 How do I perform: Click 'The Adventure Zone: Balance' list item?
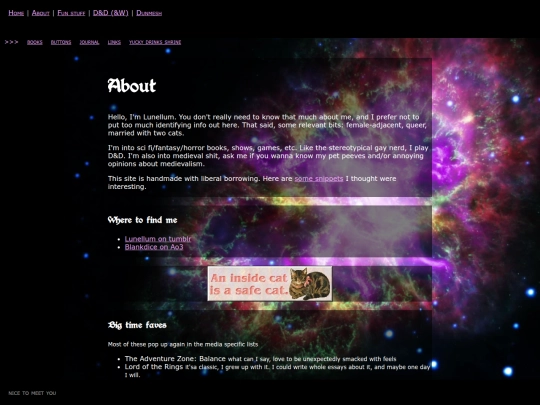[260, 359]
